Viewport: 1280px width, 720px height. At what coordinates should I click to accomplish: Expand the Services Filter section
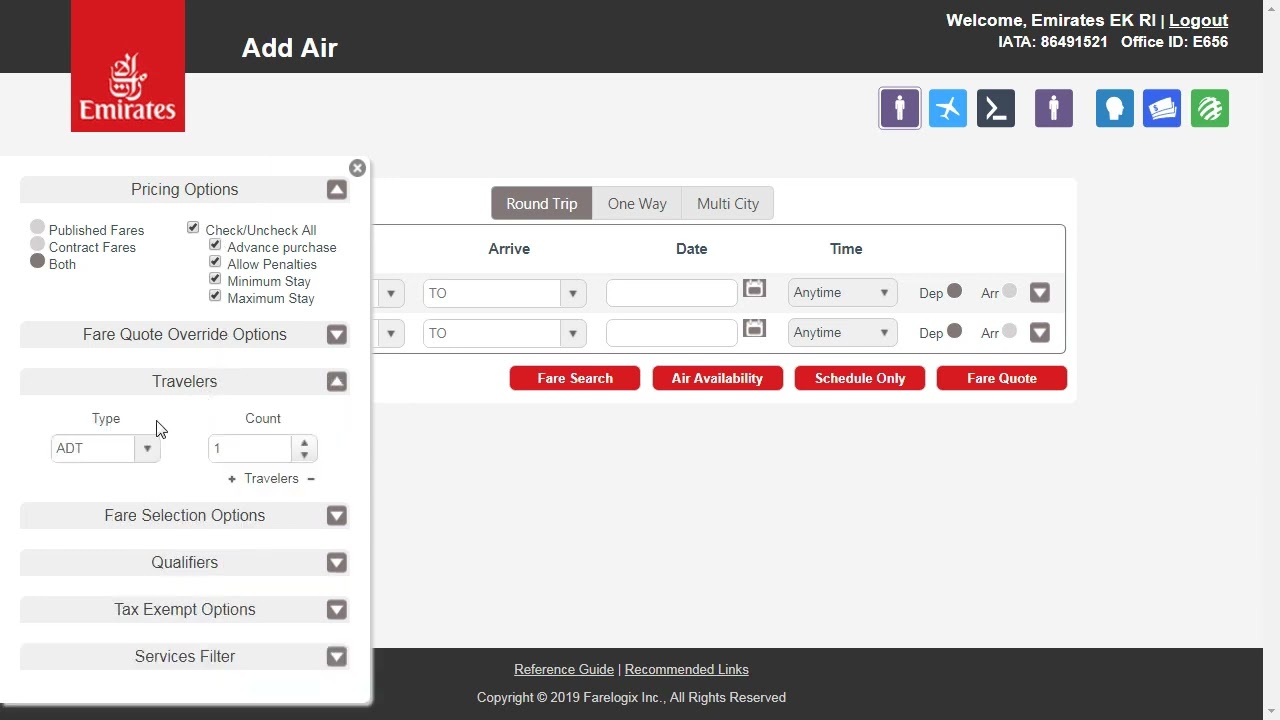tap(336, 657)
